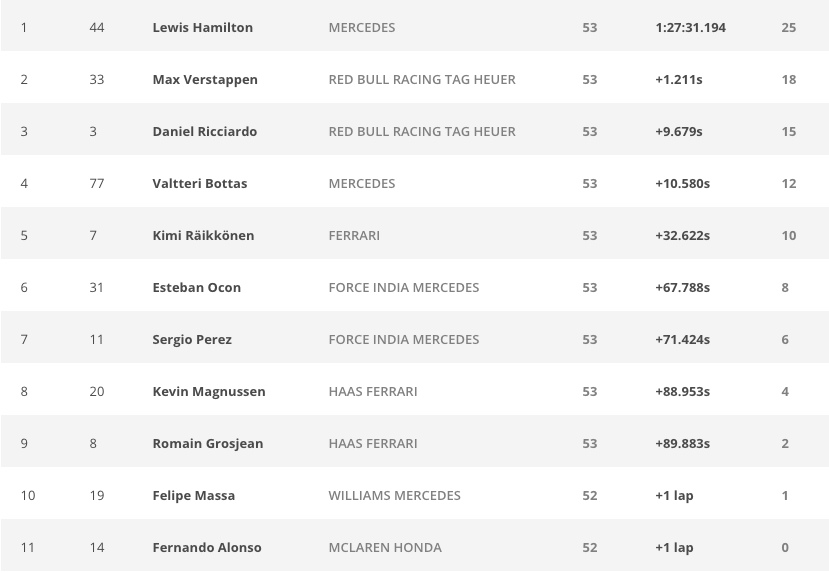Click car number 31 in Ocon's row
This screenshot has width=829, height=573.
pyautogui.click(x=97, y=287)
